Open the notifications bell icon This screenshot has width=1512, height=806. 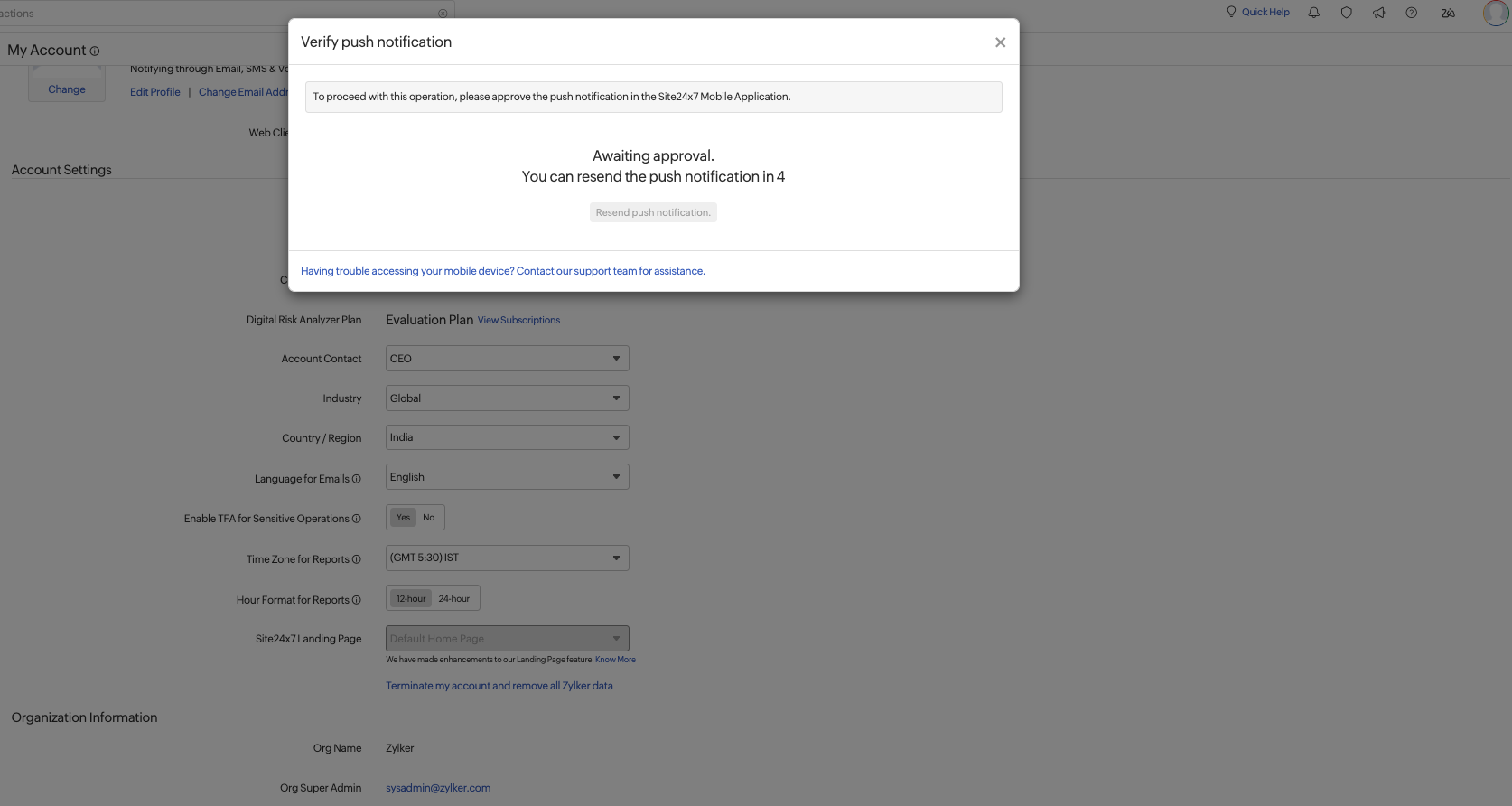[x=1313, y=13]
